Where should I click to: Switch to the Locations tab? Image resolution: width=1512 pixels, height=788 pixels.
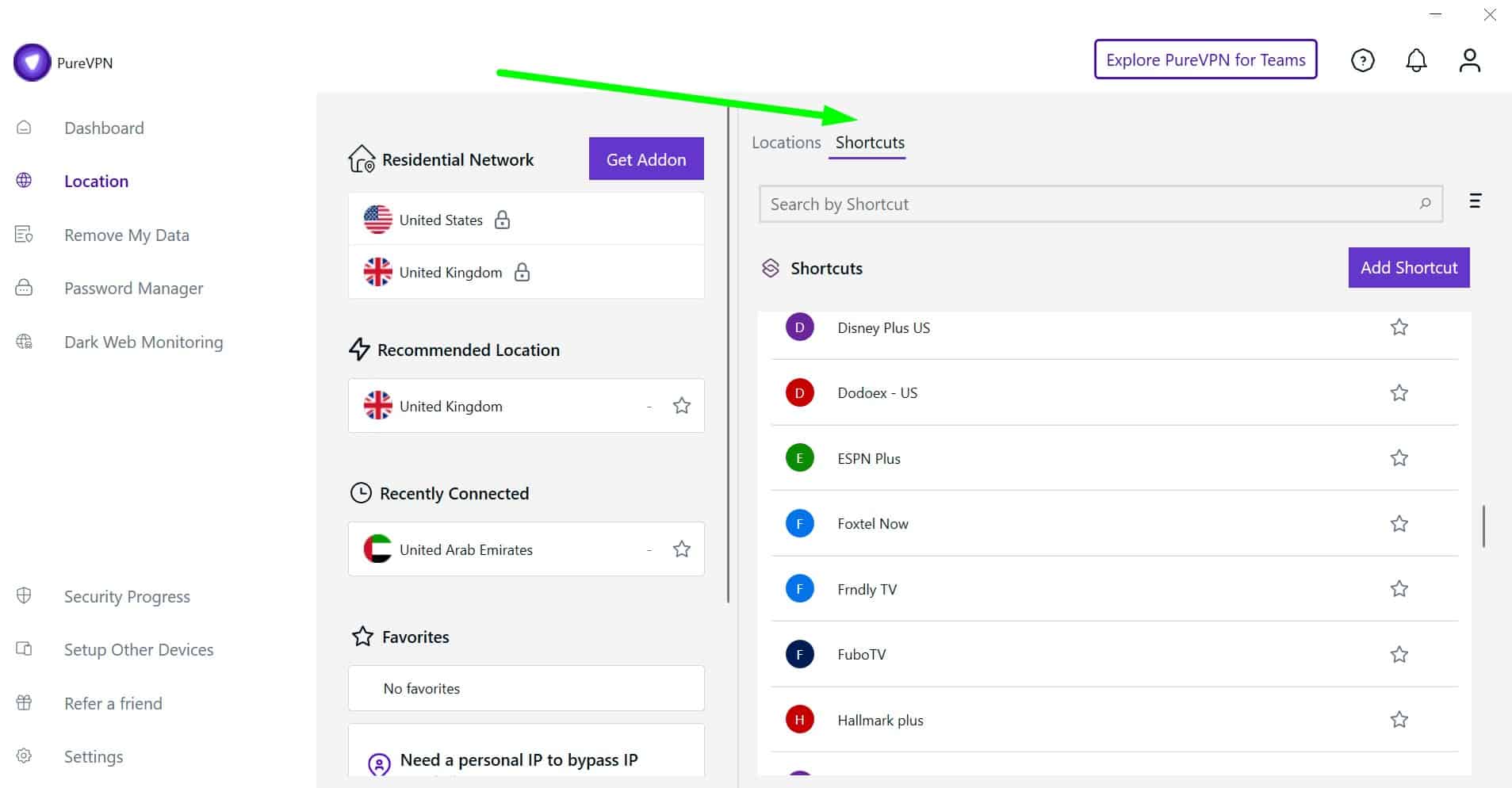[786, 143]
